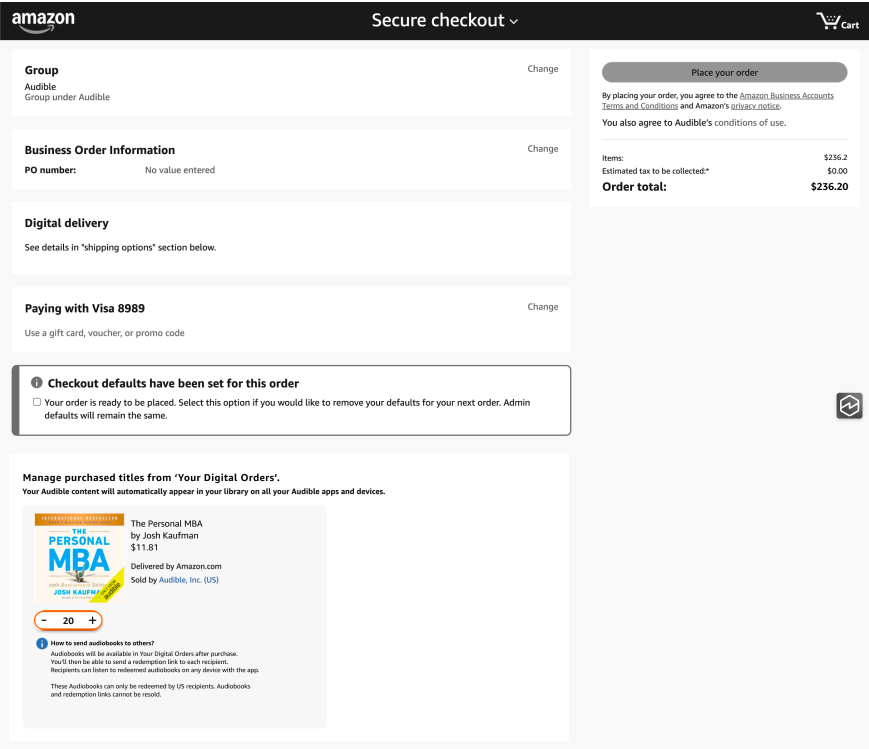Change the Visa 8989 payment method
Screen dimensions: 869x749
click(543, 307)
